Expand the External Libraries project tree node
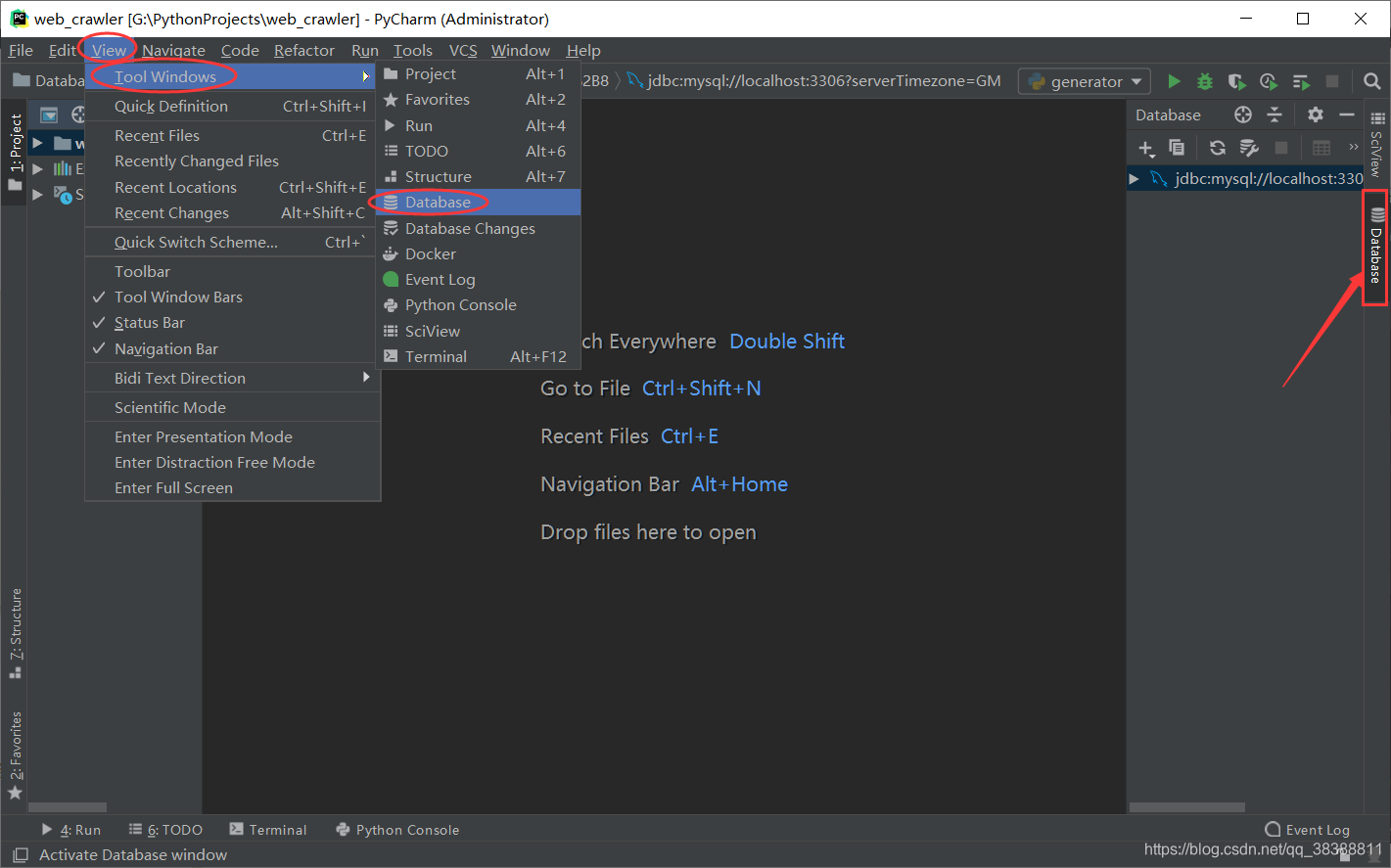Viewport: 1391px width, 868px height. click(x=37, y=168)
